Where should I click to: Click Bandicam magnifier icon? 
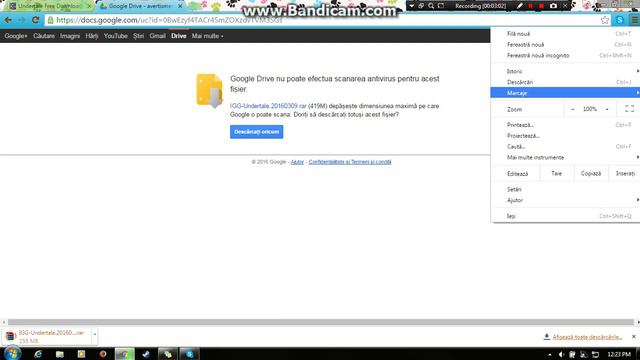(431, 6)
